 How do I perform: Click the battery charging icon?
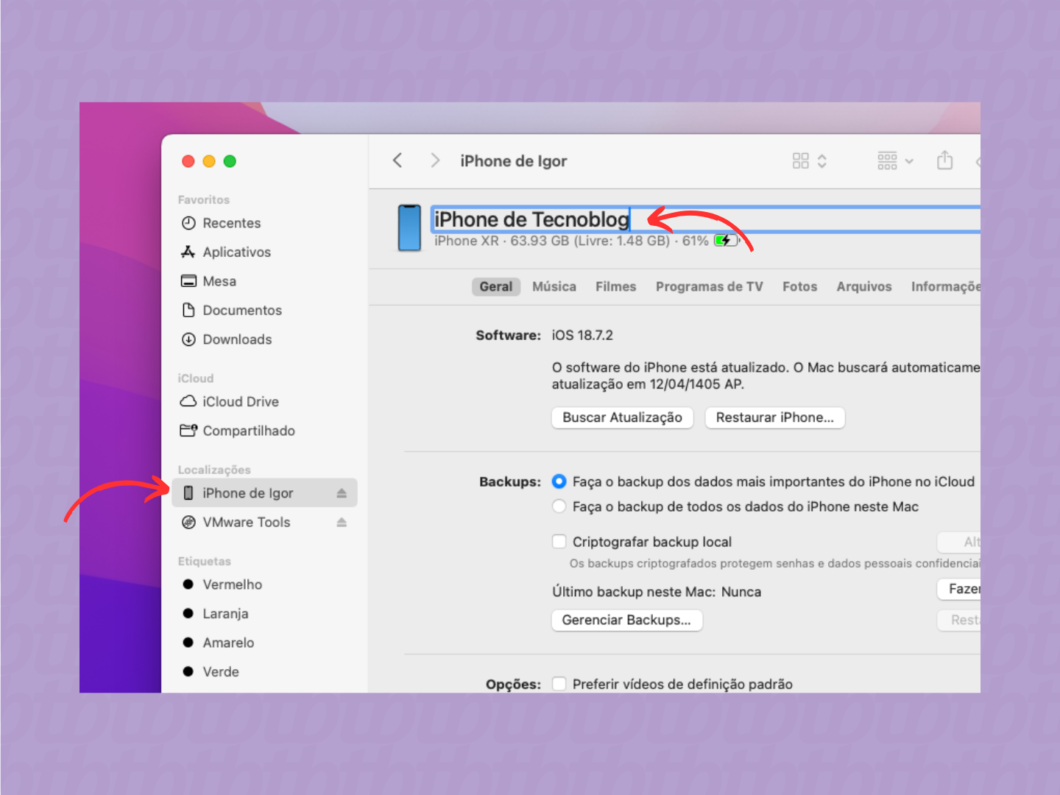point(726,241)
